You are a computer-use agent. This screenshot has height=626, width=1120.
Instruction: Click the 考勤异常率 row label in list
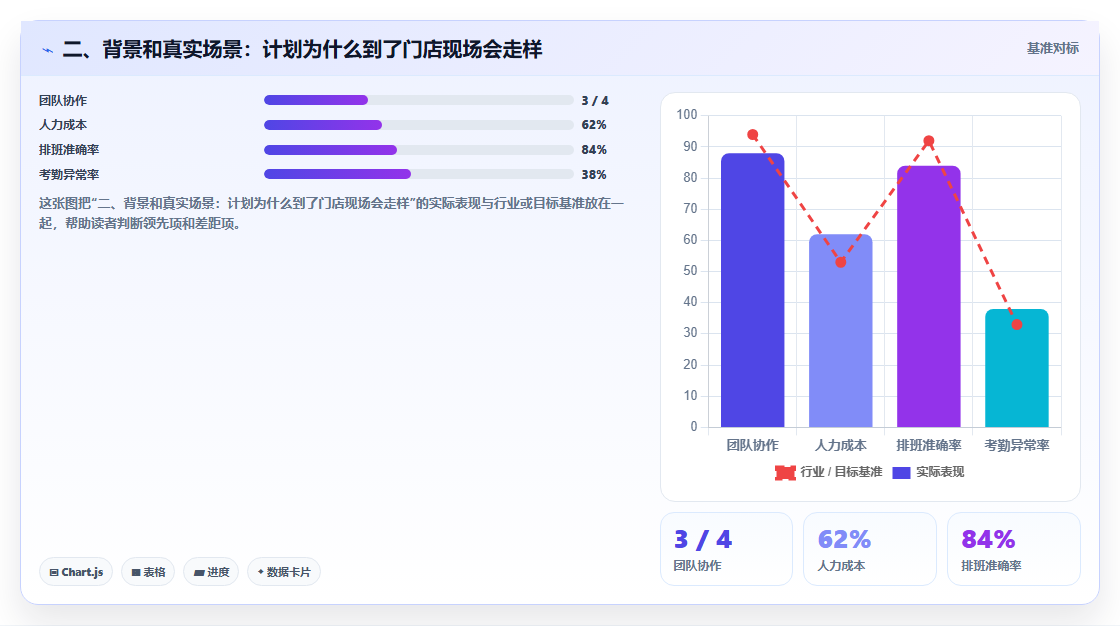69,175
